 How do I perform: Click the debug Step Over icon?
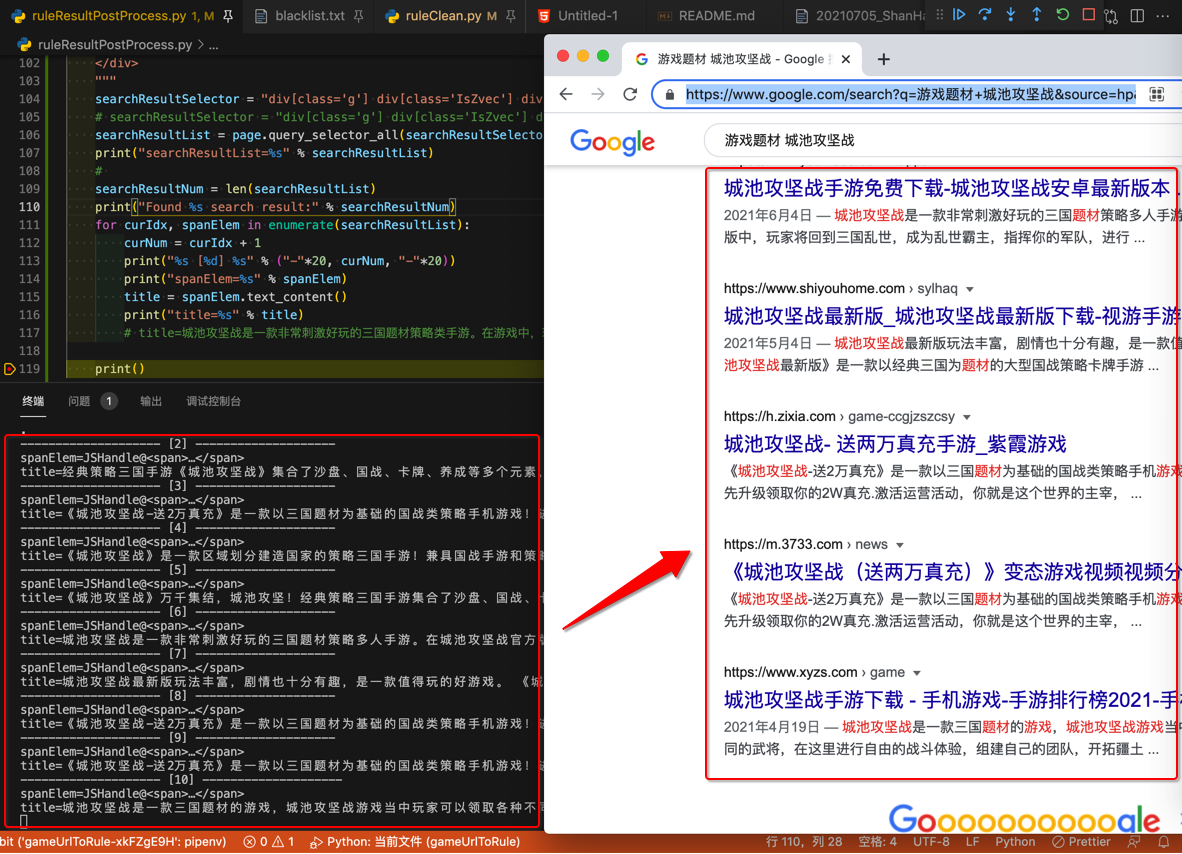click(985, 15)
